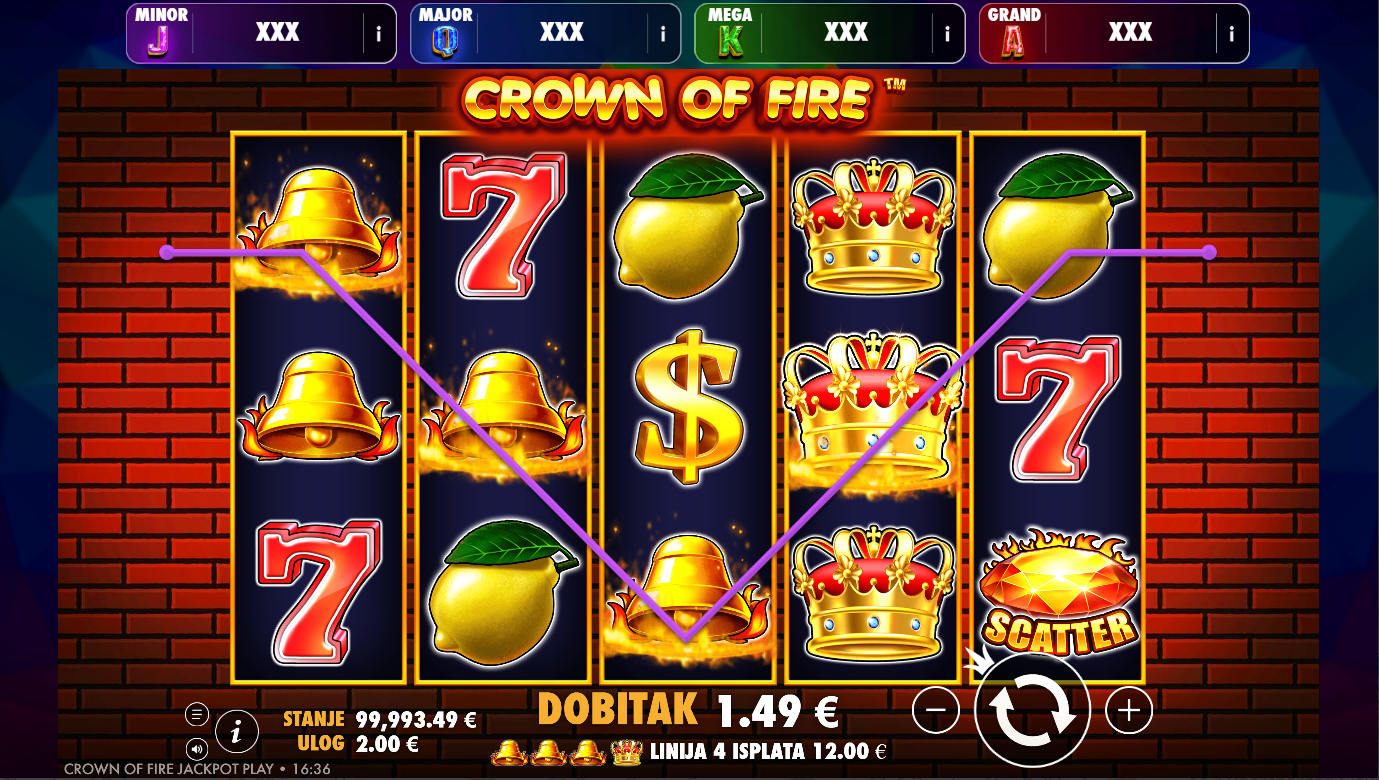1379x780 pixels.
Task: Click the Minor jackpot J badge
Action: (158, 35)
